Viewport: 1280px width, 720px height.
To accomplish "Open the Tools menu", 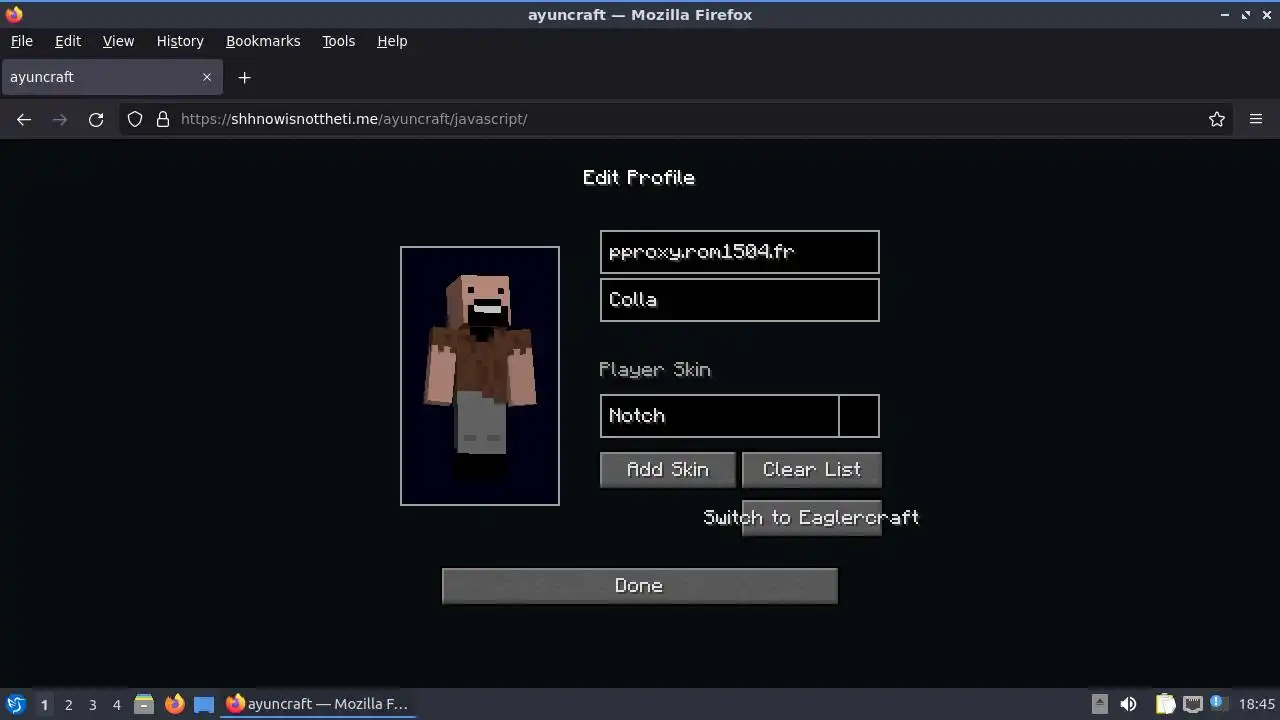I will pyautogui.click(x=338, y=41).
